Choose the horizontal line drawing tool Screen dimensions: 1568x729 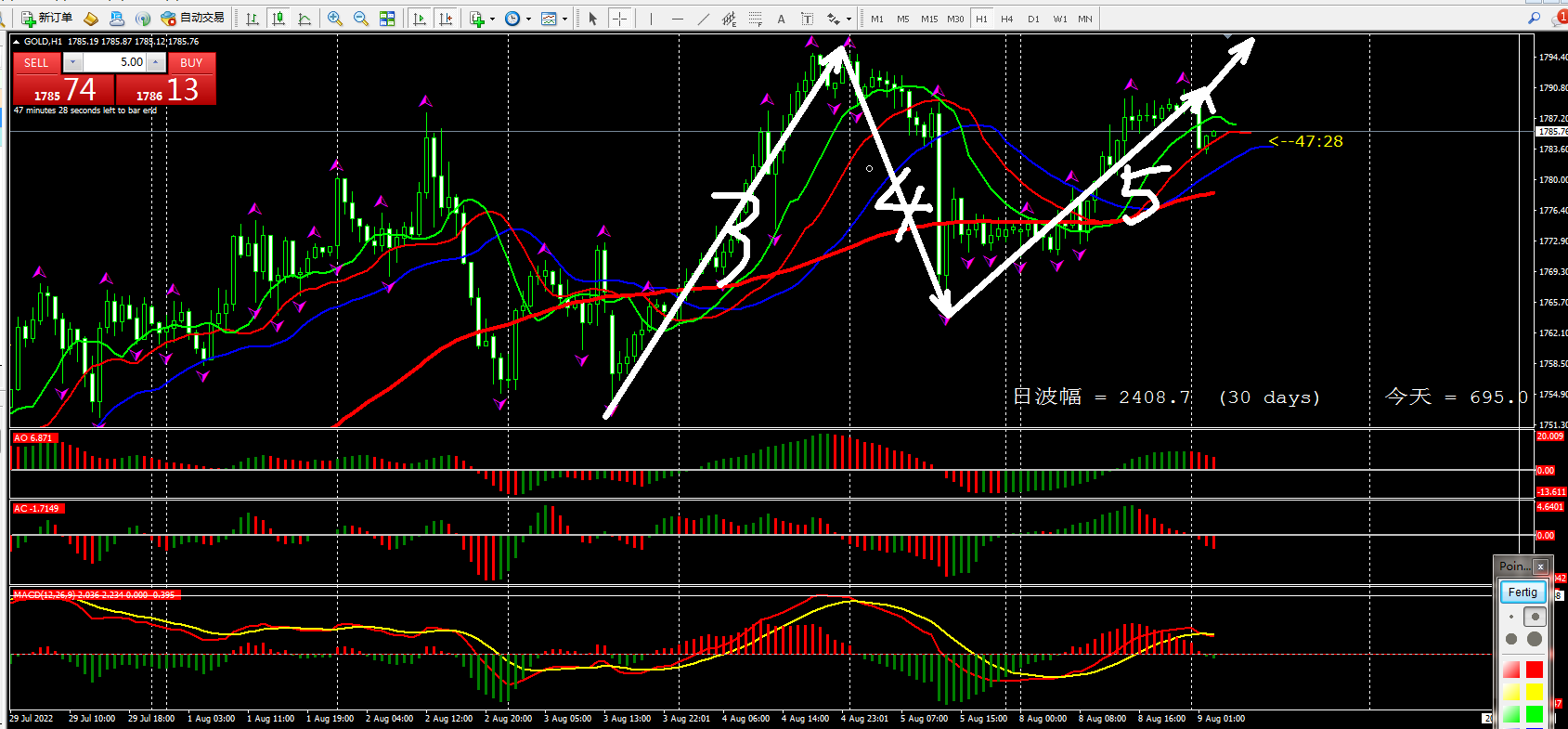pyautogui.click(x=677, y=19)
